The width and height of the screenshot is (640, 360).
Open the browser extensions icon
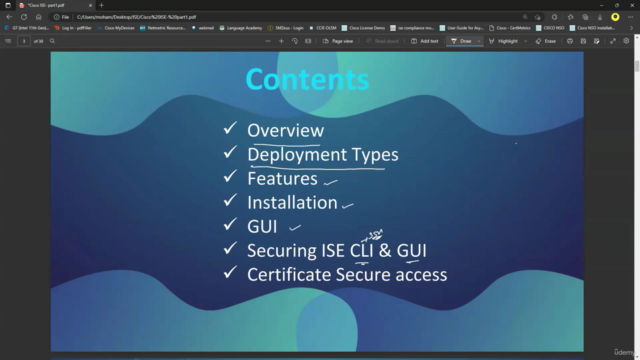pos(554,17)
